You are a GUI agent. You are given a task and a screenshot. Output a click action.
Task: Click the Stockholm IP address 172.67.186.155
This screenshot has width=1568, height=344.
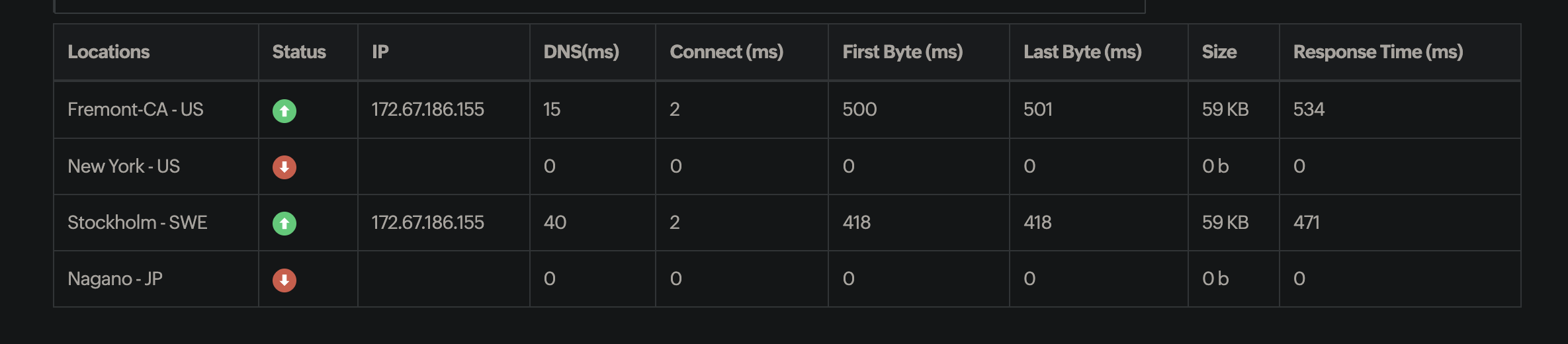click(428, 223)
